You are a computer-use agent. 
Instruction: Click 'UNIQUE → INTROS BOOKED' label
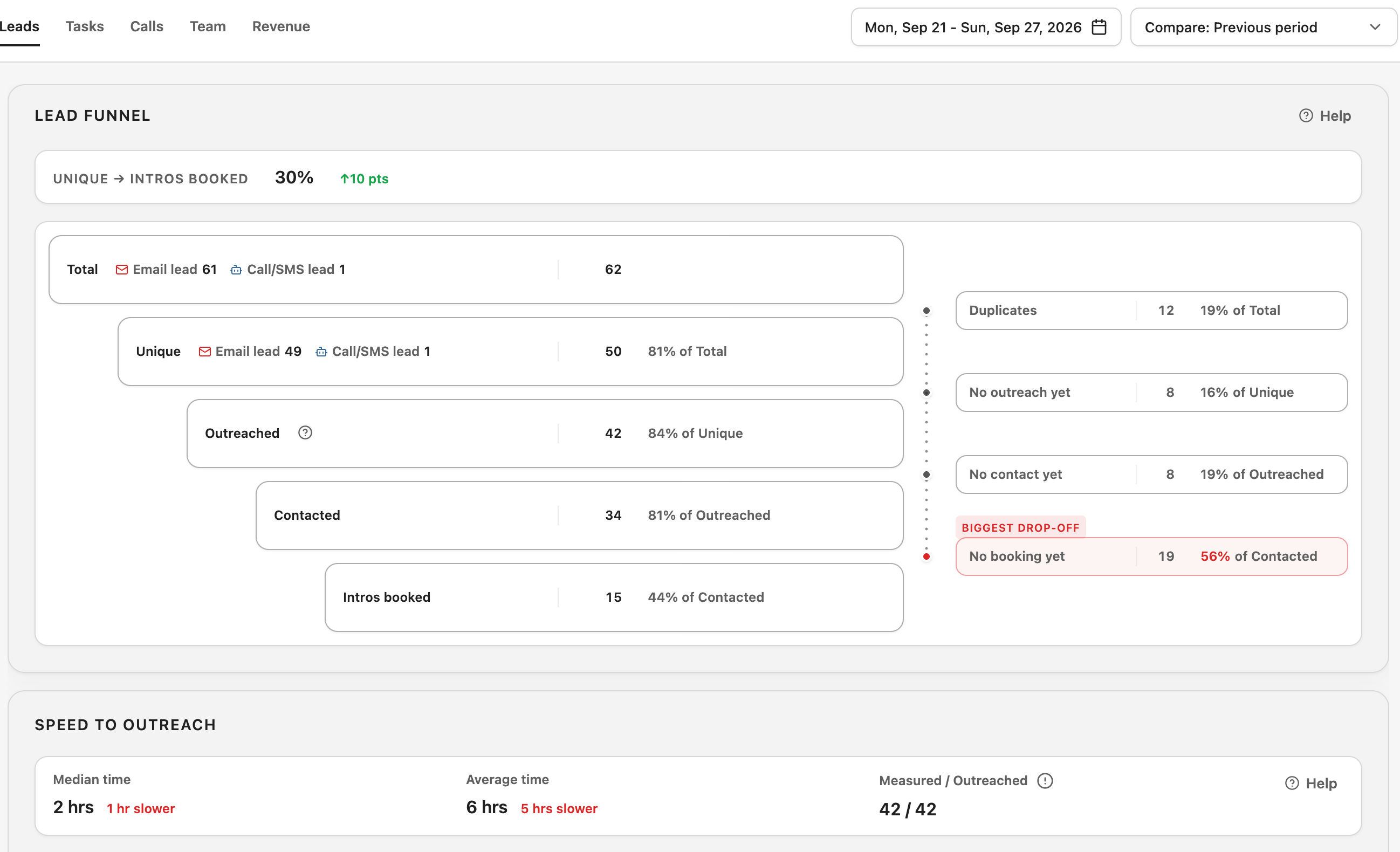click(x=150, y=179)
